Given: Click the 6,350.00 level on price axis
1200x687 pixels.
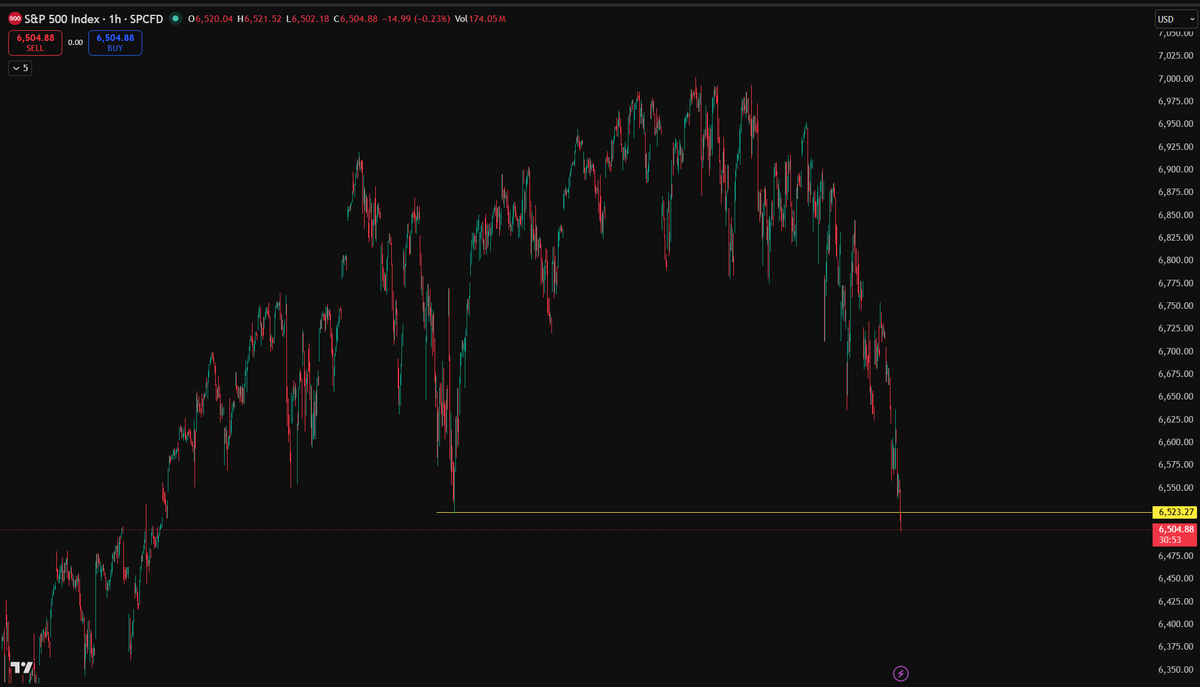Looking at the screenshot, I should (x=1174, y=669).
